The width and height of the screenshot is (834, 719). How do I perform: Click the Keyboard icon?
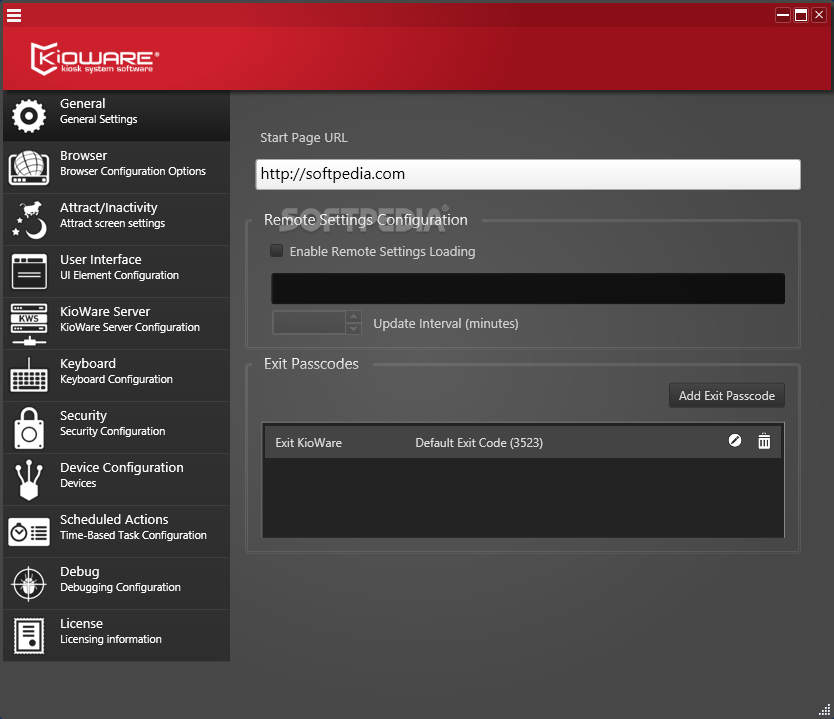point(29,375)
